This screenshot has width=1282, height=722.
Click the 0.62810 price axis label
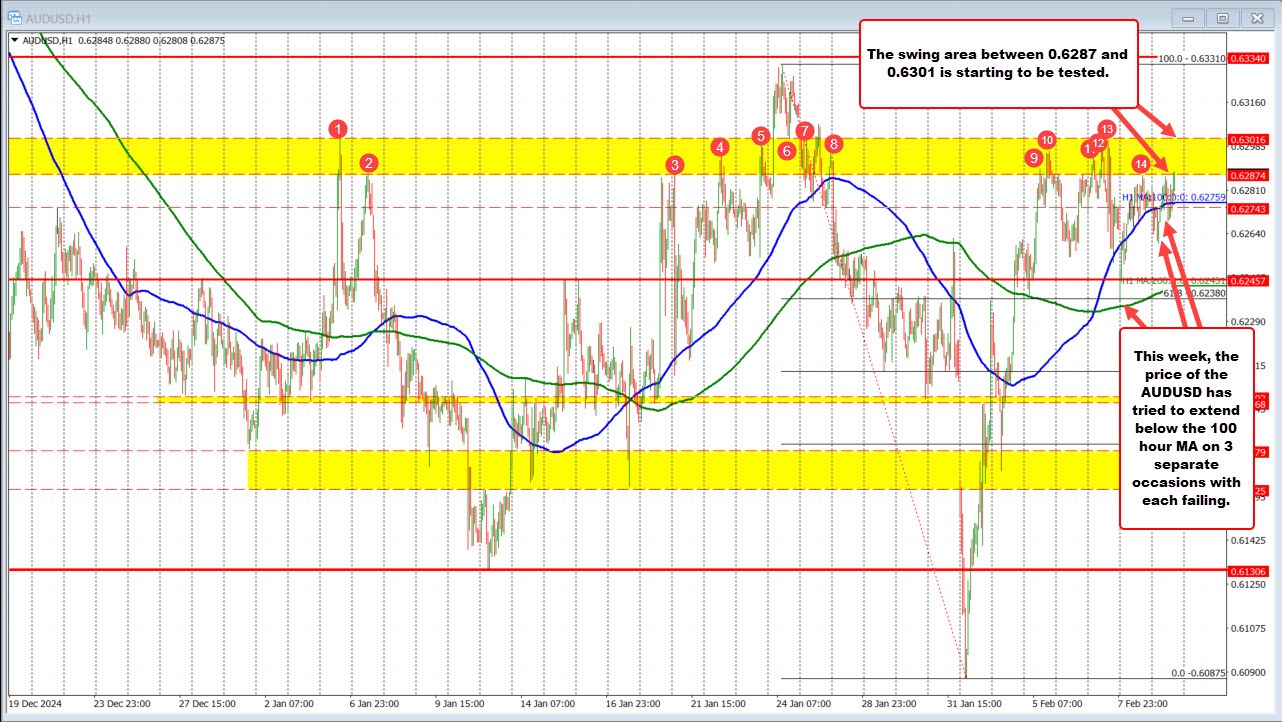[1248, 190]
